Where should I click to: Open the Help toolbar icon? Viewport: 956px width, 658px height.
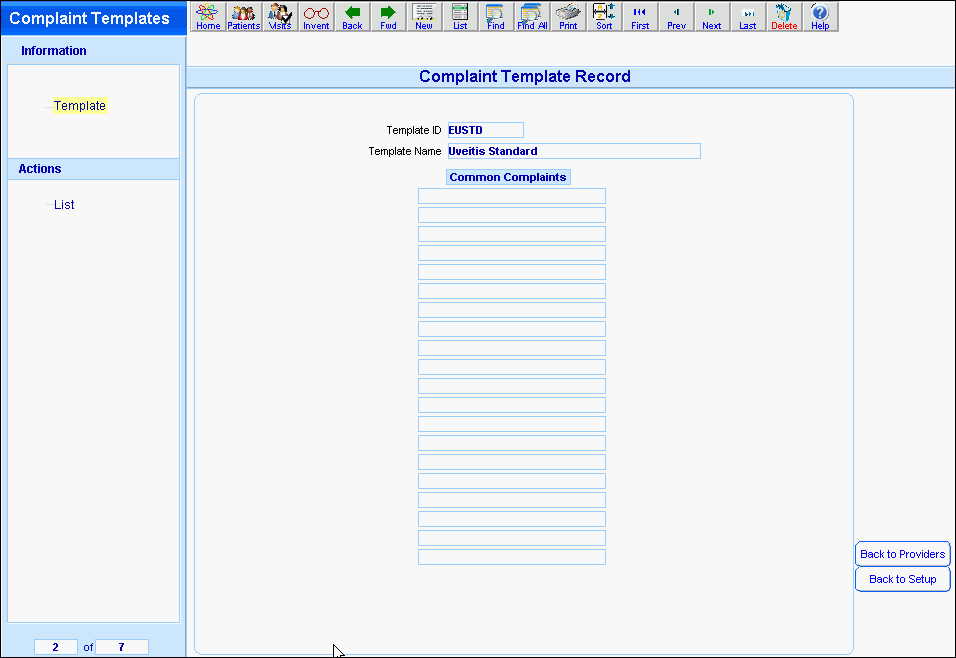point(819,16)
